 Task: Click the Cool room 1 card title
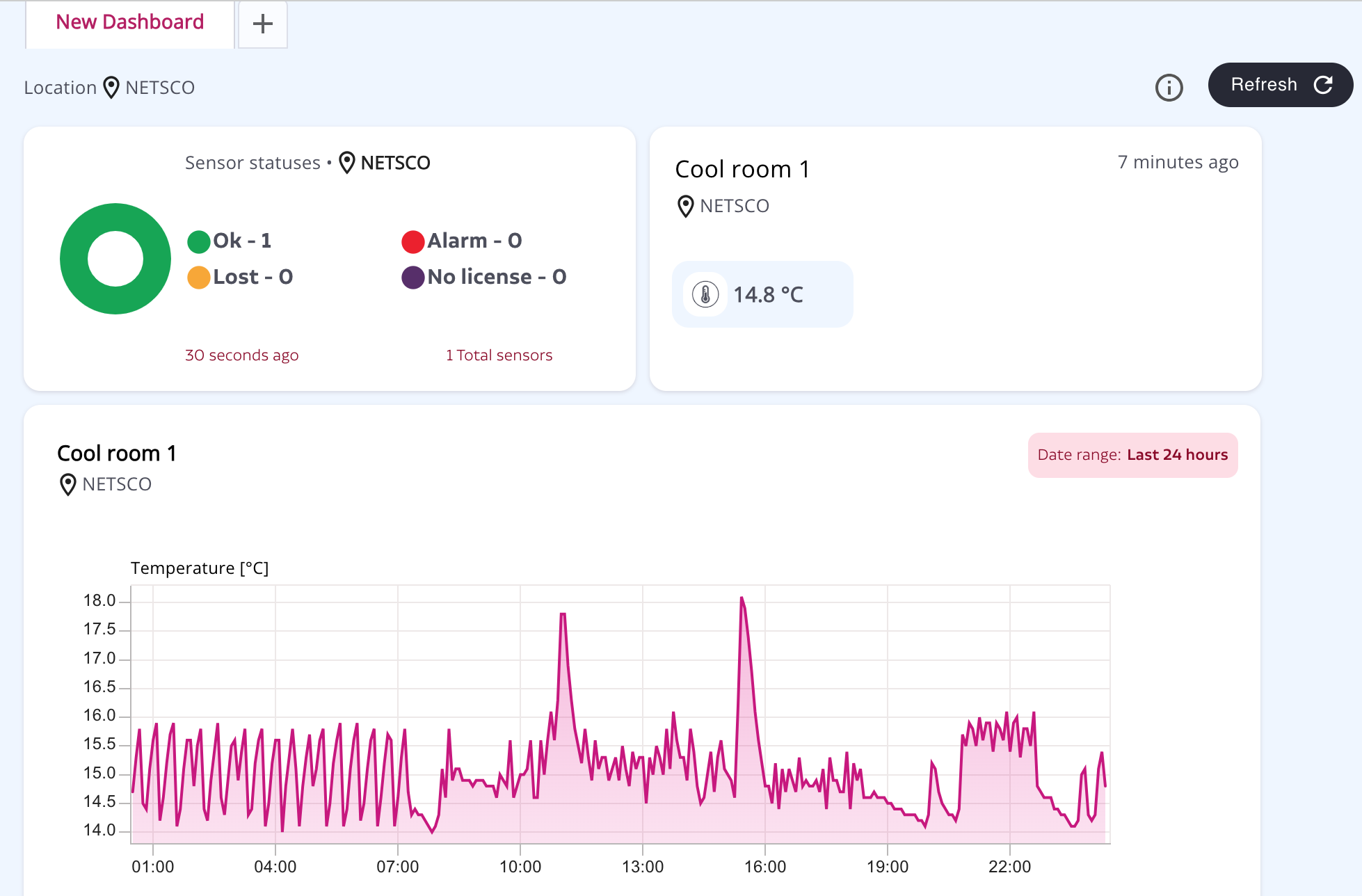pyautogui.click(x=742, y=169)
